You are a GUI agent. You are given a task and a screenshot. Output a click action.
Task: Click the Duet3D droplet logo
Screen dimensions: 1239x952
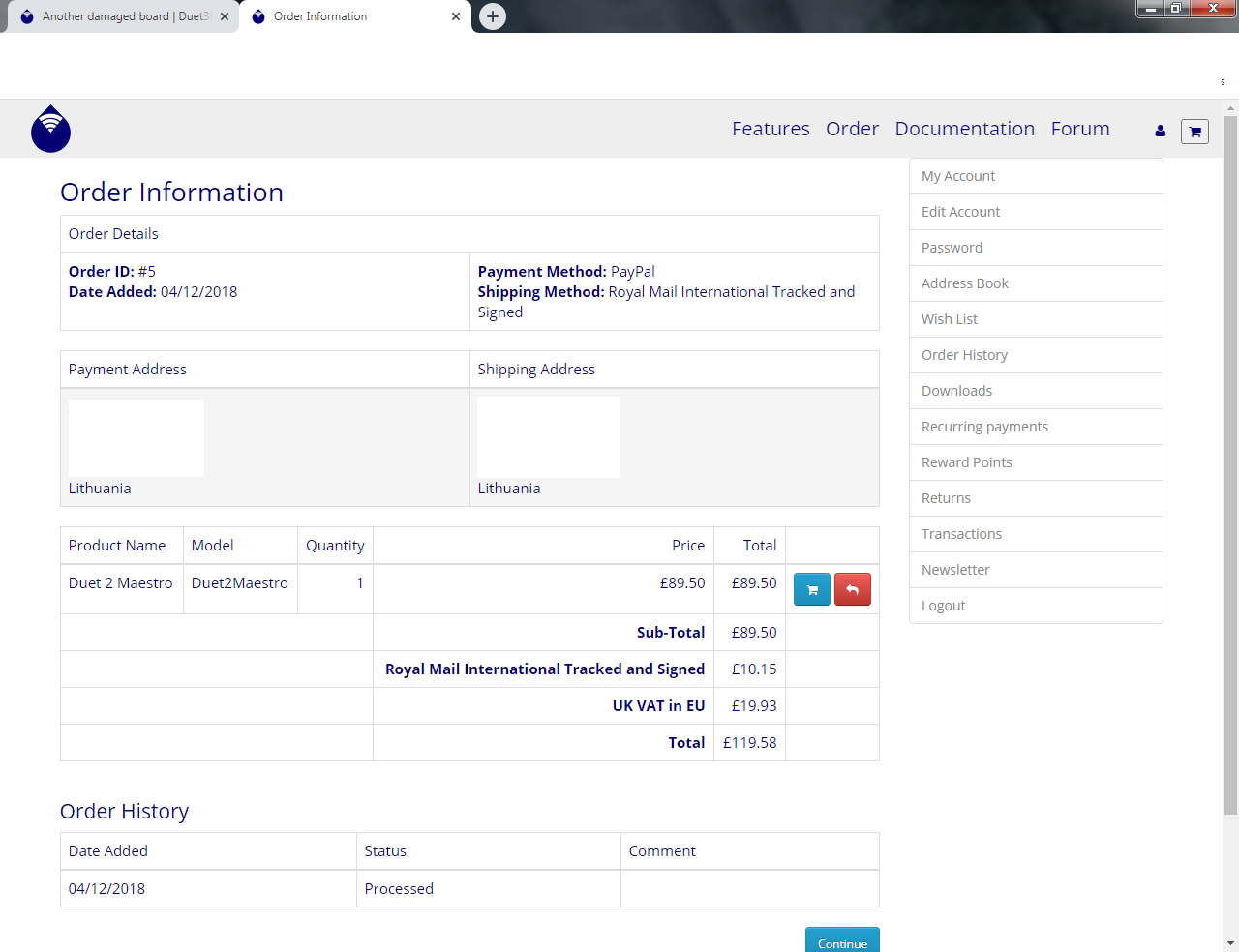(50, 129)
